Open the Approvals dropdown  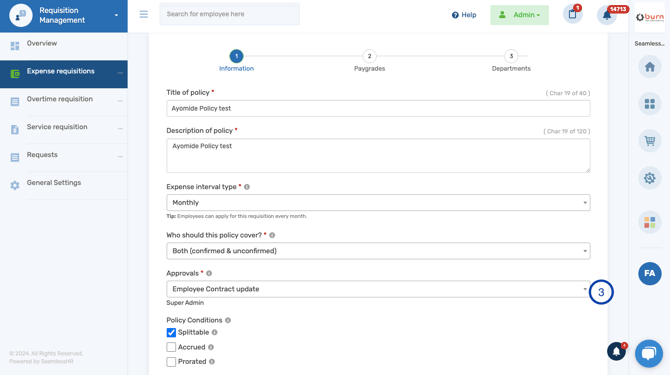tap(378, 289)
